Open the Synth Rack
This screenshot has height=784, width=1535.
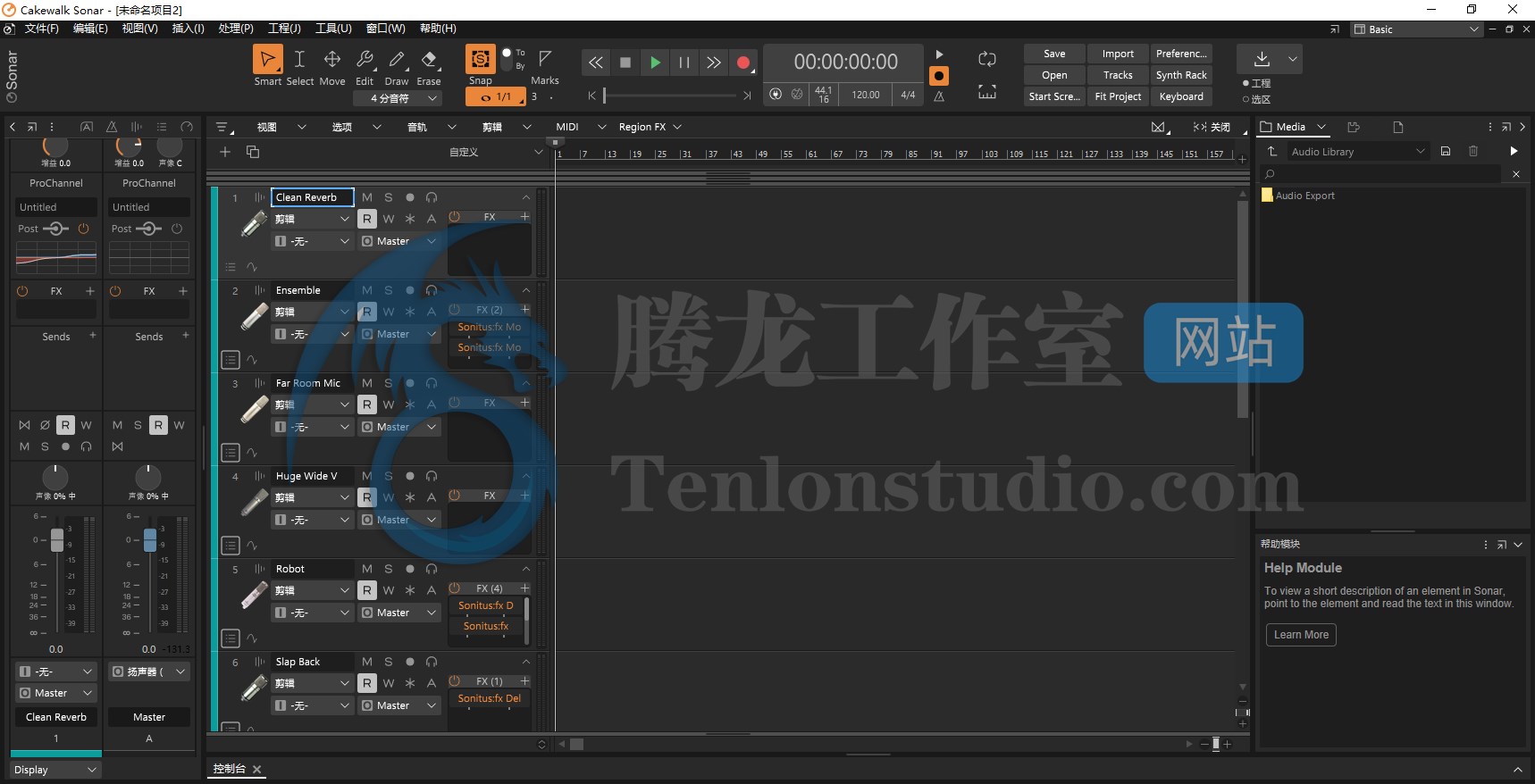click(1181, 75)
